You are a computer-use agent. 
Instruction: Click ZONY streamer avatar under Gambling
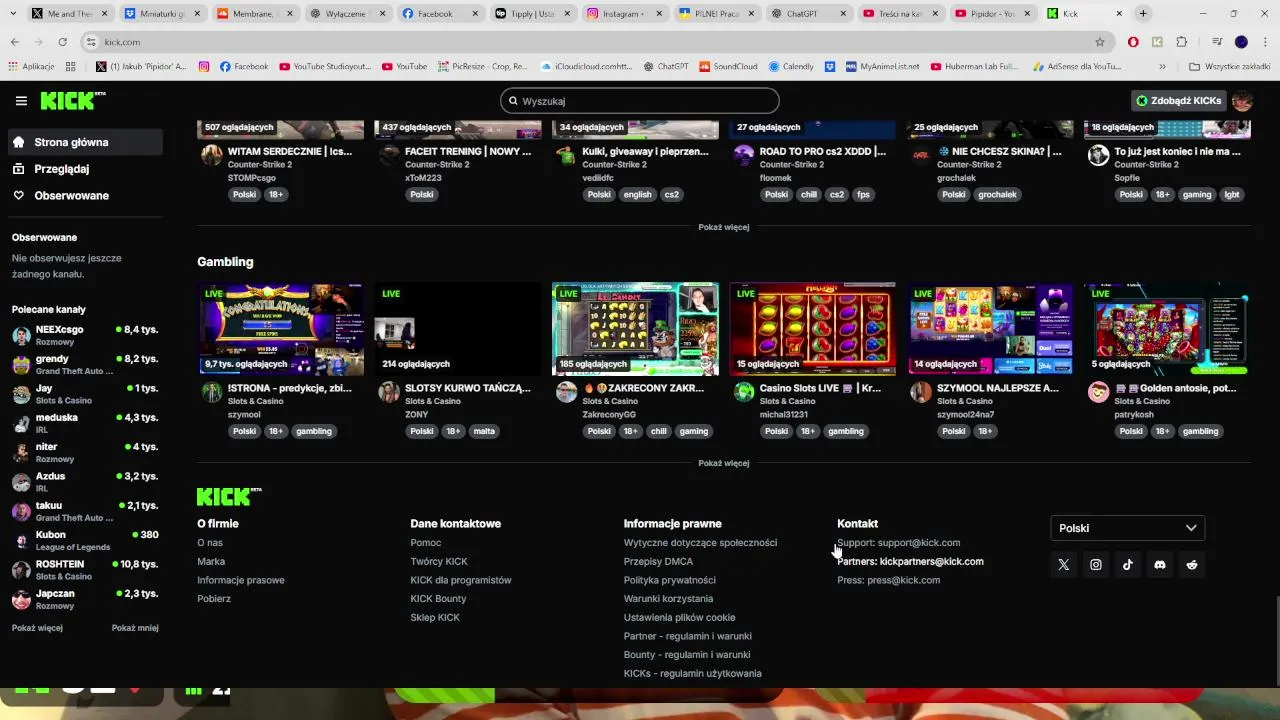tap(389, 392)
